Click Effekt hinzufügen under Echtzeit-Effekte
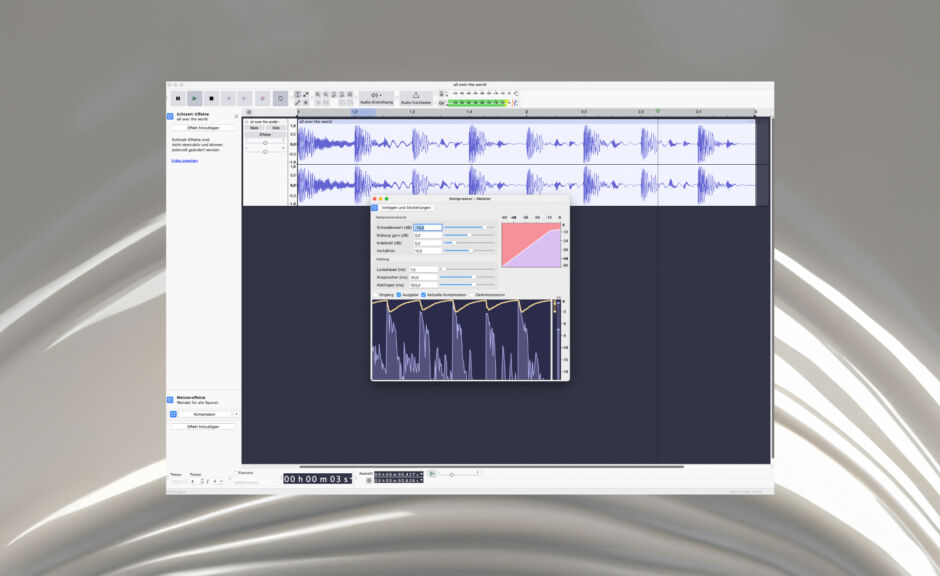Image resolution: width=940 pixels, height=576 pixels. pos(203,128)
